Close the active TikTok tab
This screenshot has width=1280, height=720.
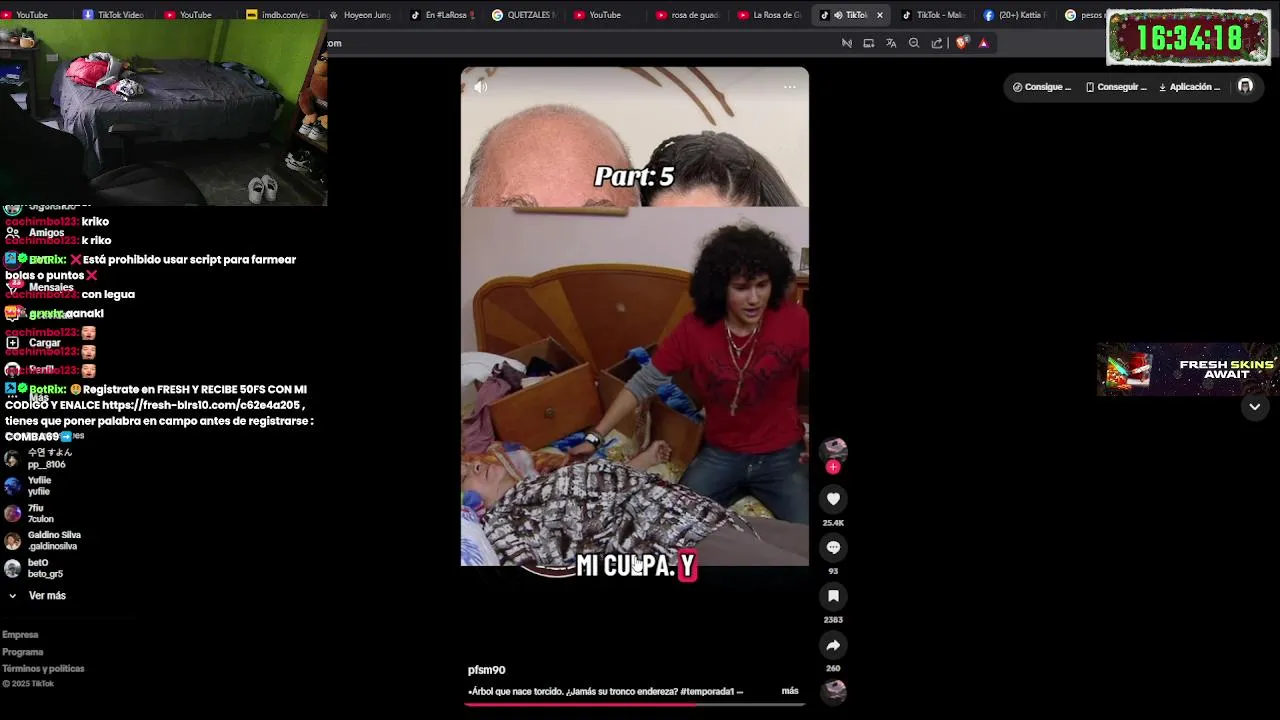click(x=880, y=15)
